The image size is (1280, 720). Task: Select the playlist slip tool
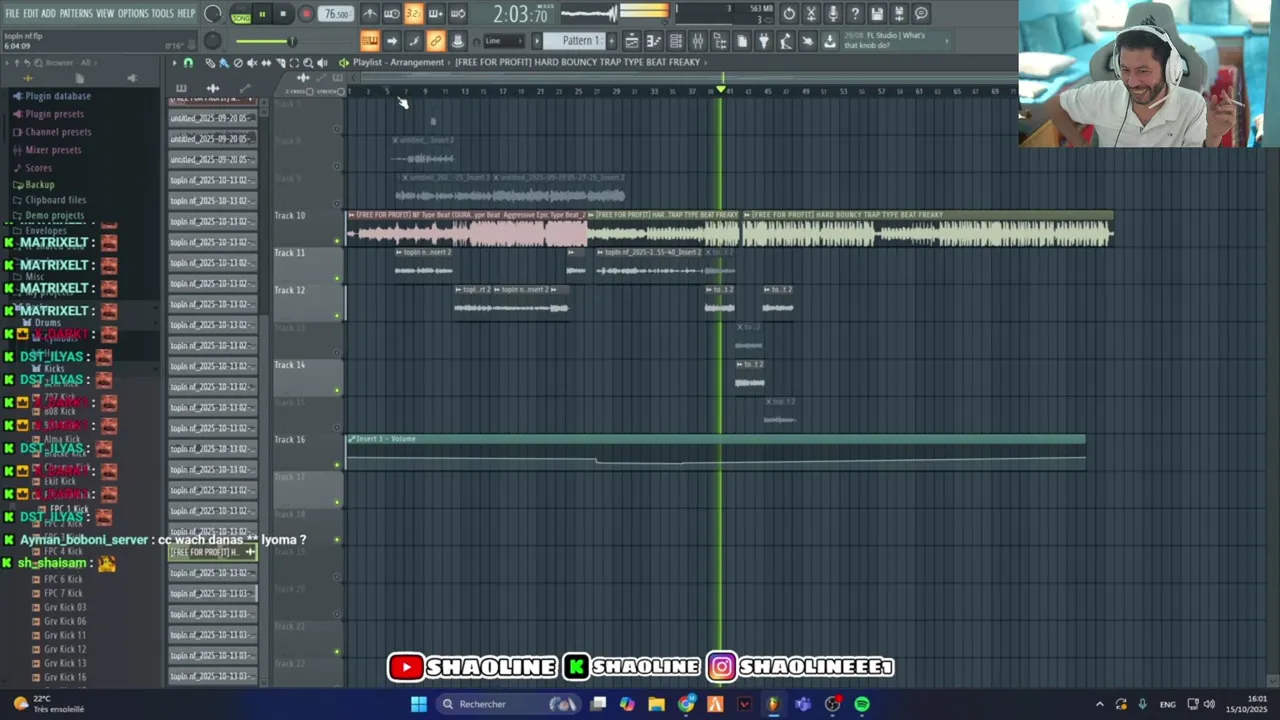[266, 63]
